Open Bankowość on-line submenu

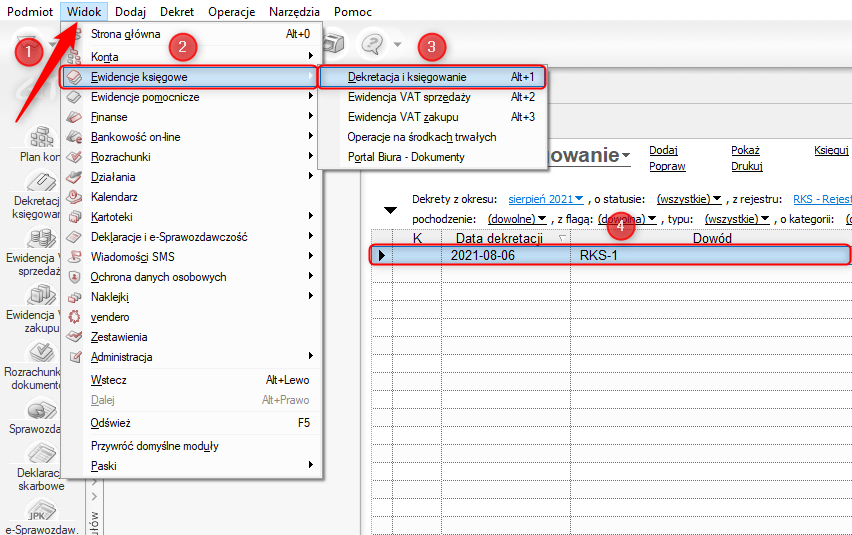[x=191, y=137]
